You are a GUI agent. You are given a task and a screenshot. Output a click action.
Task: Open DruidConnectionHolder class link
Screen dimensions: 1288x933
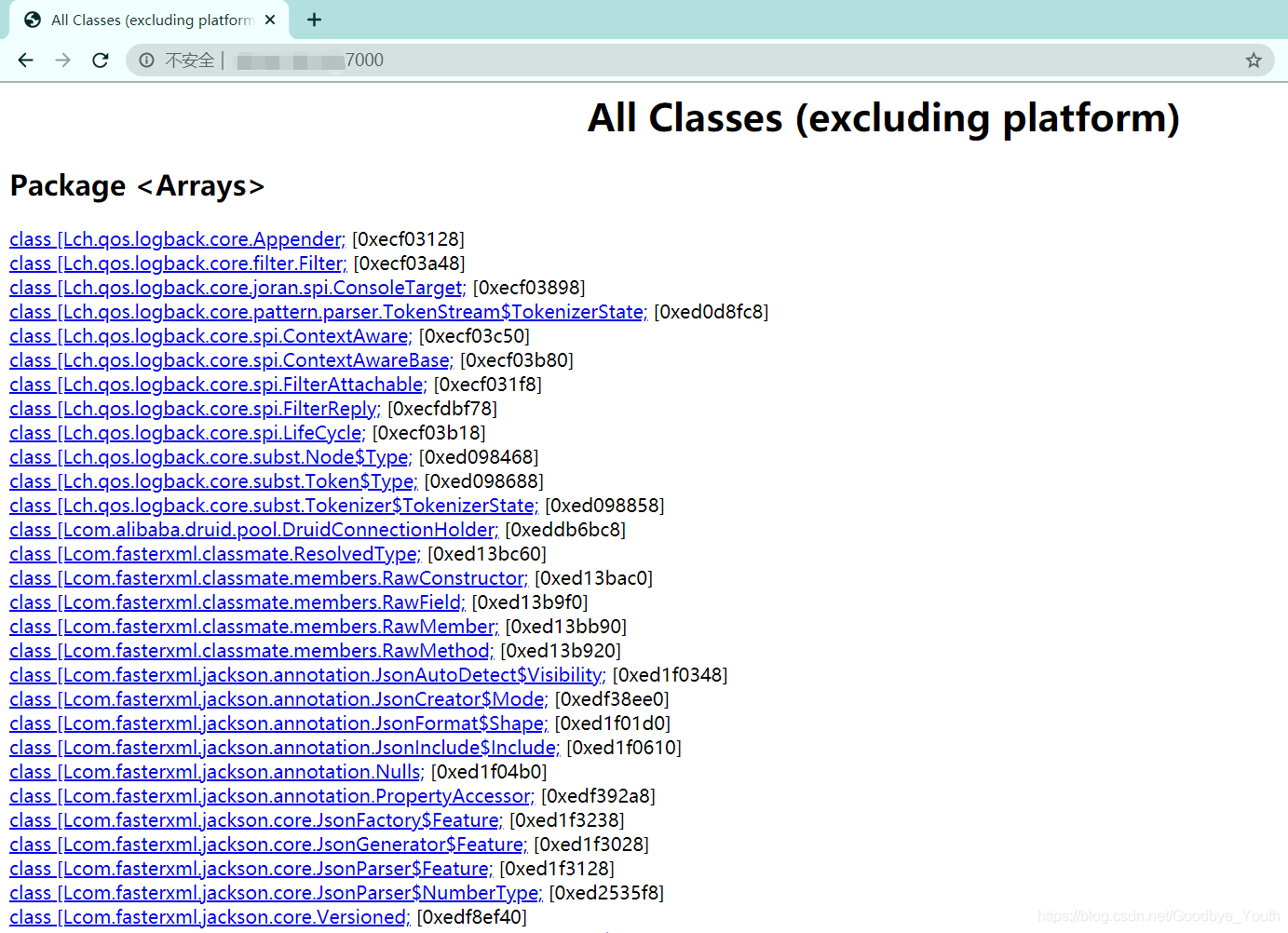pos(253,530)
